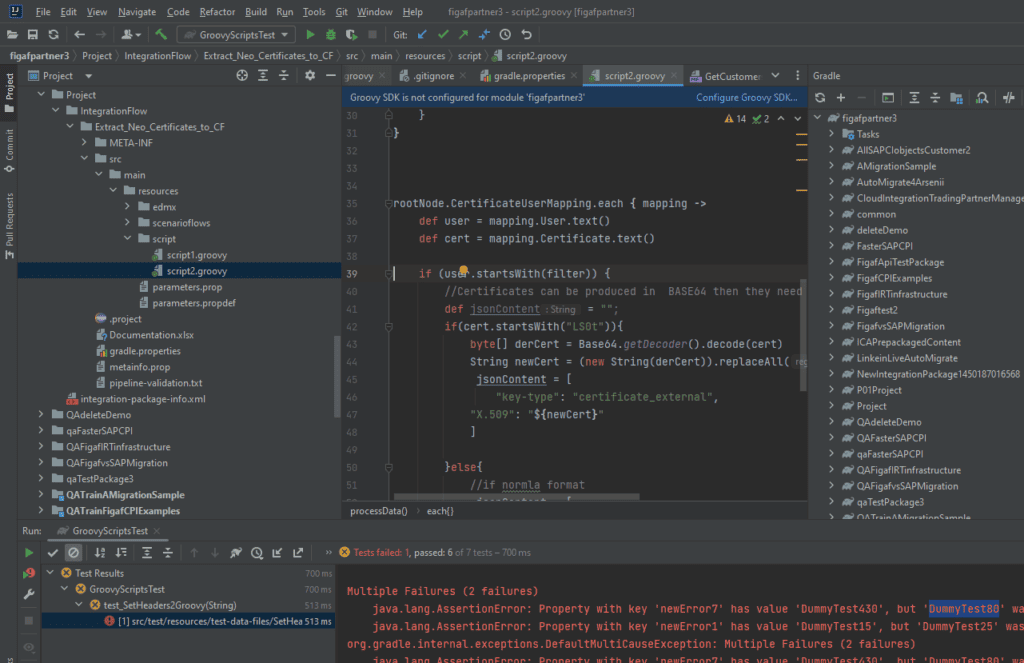Run with coverage icon in toolbar

351,35
